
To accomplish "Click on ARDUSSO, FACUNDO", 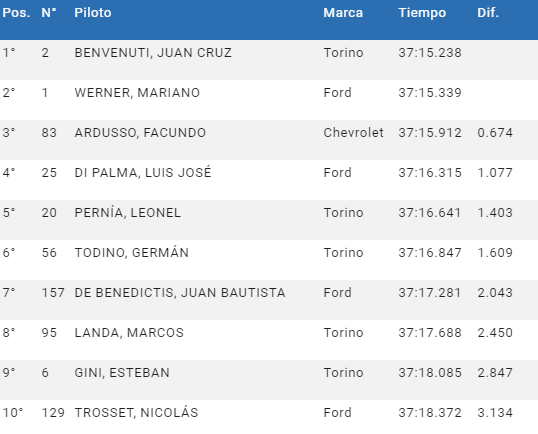I will click(x=140, y=133).
